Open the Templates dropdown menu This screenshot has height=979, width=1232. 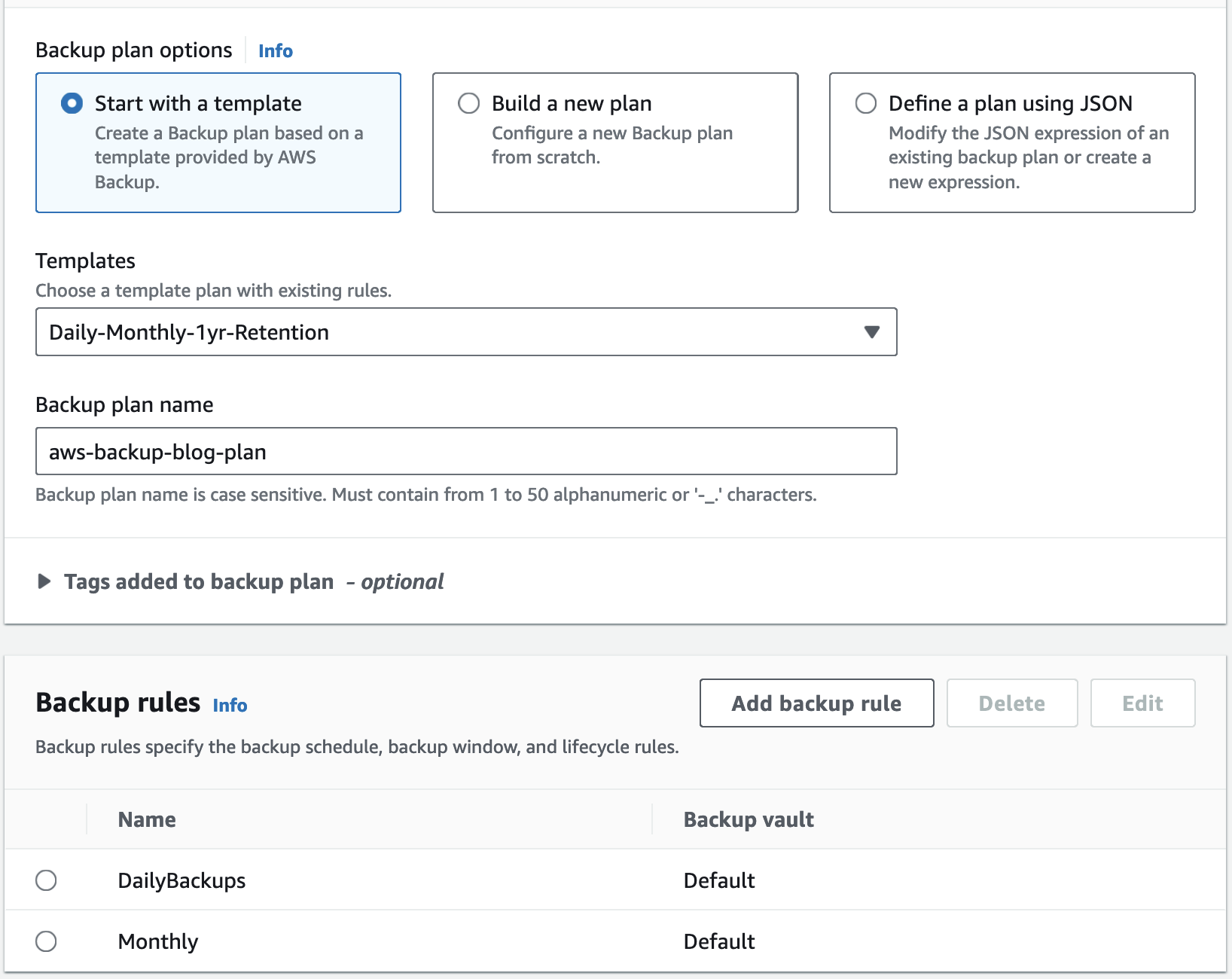tap(465, 332)
